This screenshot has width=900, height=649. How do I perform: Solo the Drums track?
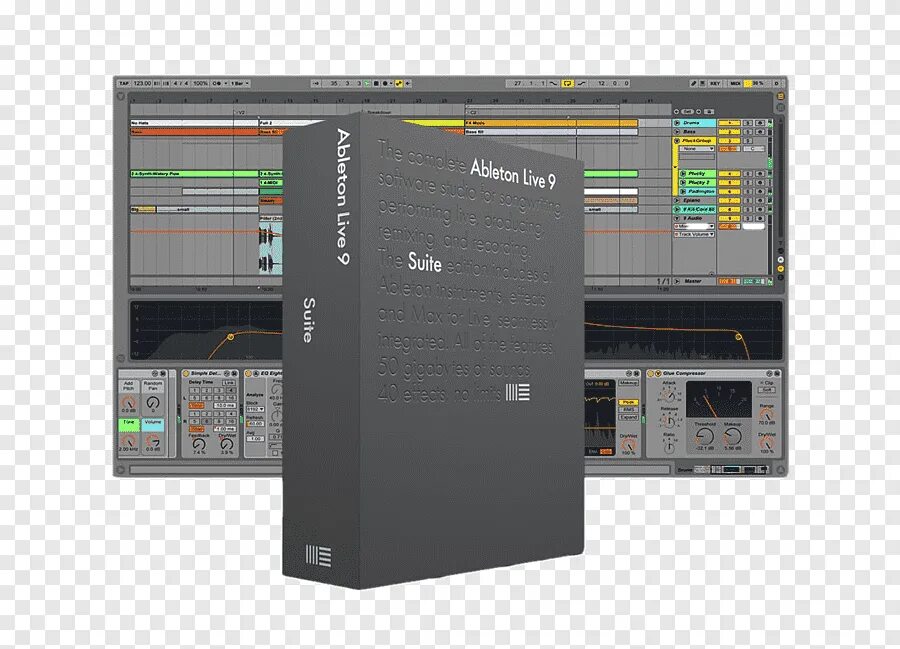[748, 123]
